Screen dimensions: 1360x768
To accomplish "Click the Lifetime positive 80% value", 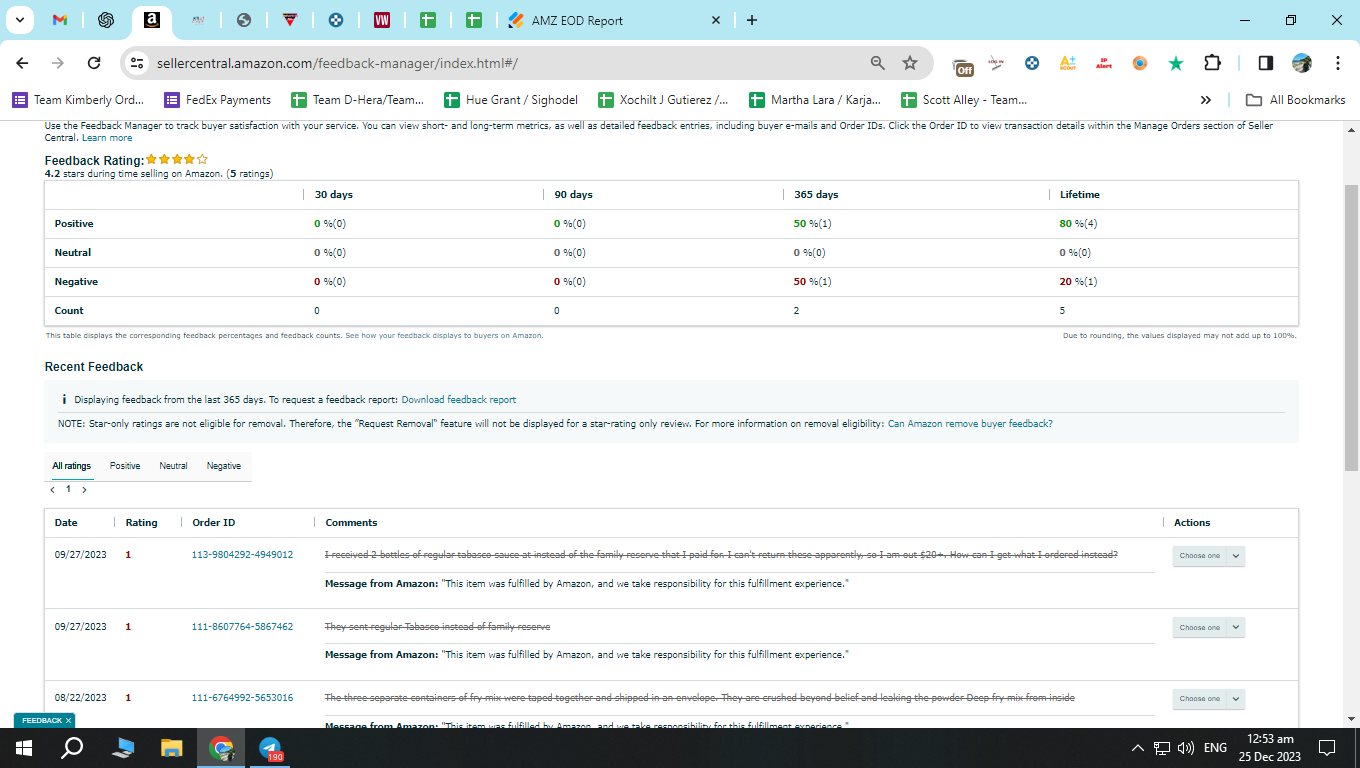I will 1078,224.
